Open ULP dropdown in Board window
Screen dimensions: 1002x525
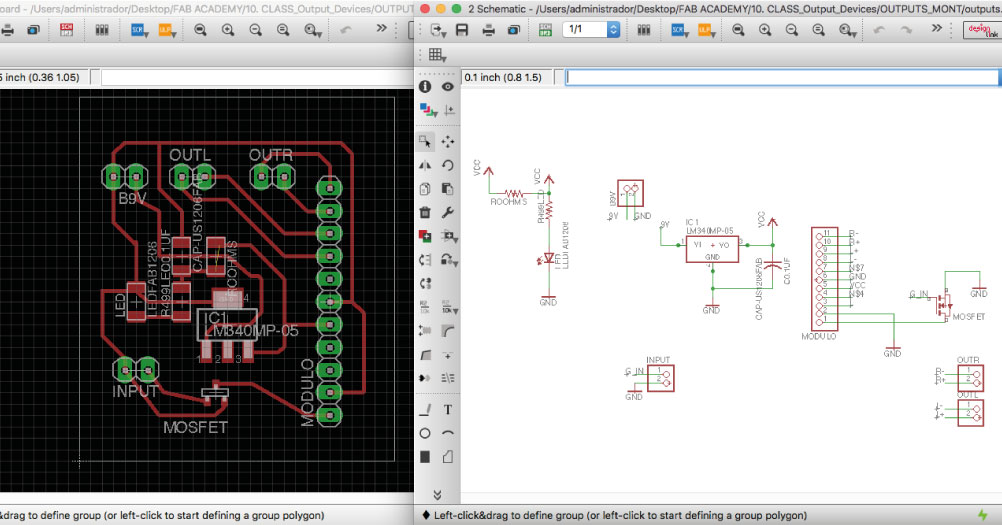coord(166,30)
